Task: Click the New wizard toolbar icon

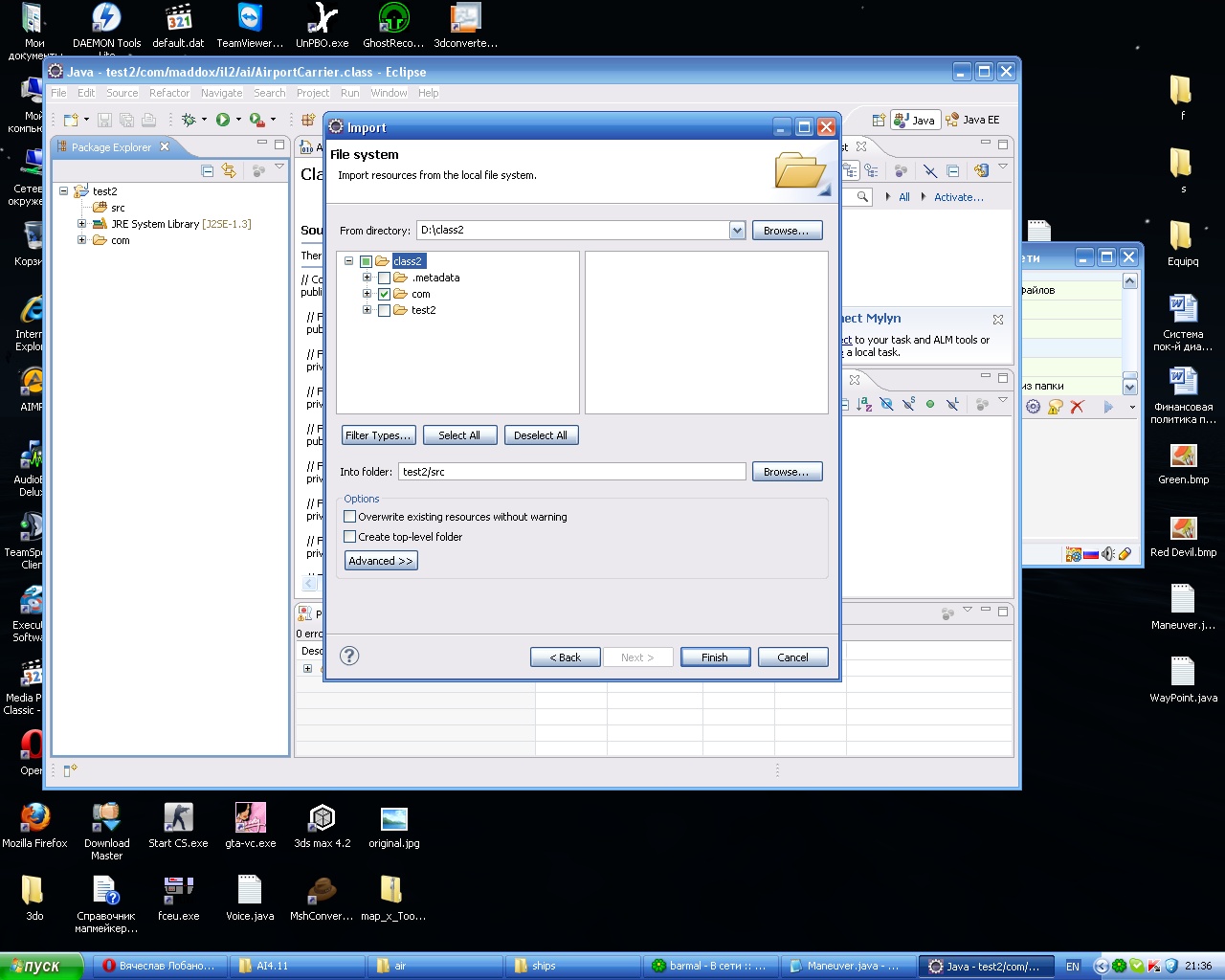Action: click(x=71, y=120)
